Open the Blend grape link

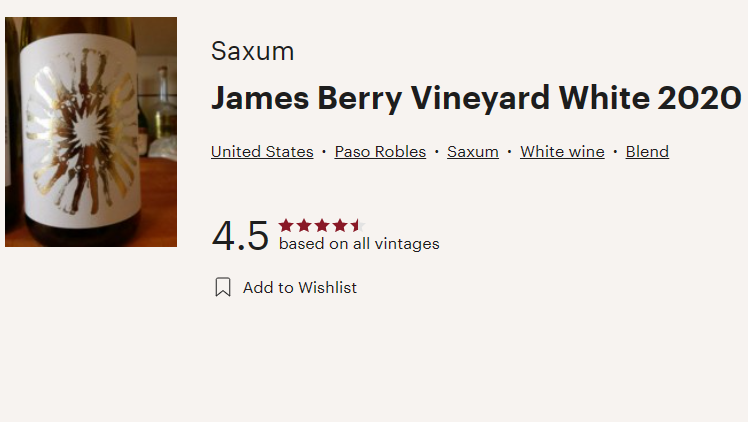647,152
